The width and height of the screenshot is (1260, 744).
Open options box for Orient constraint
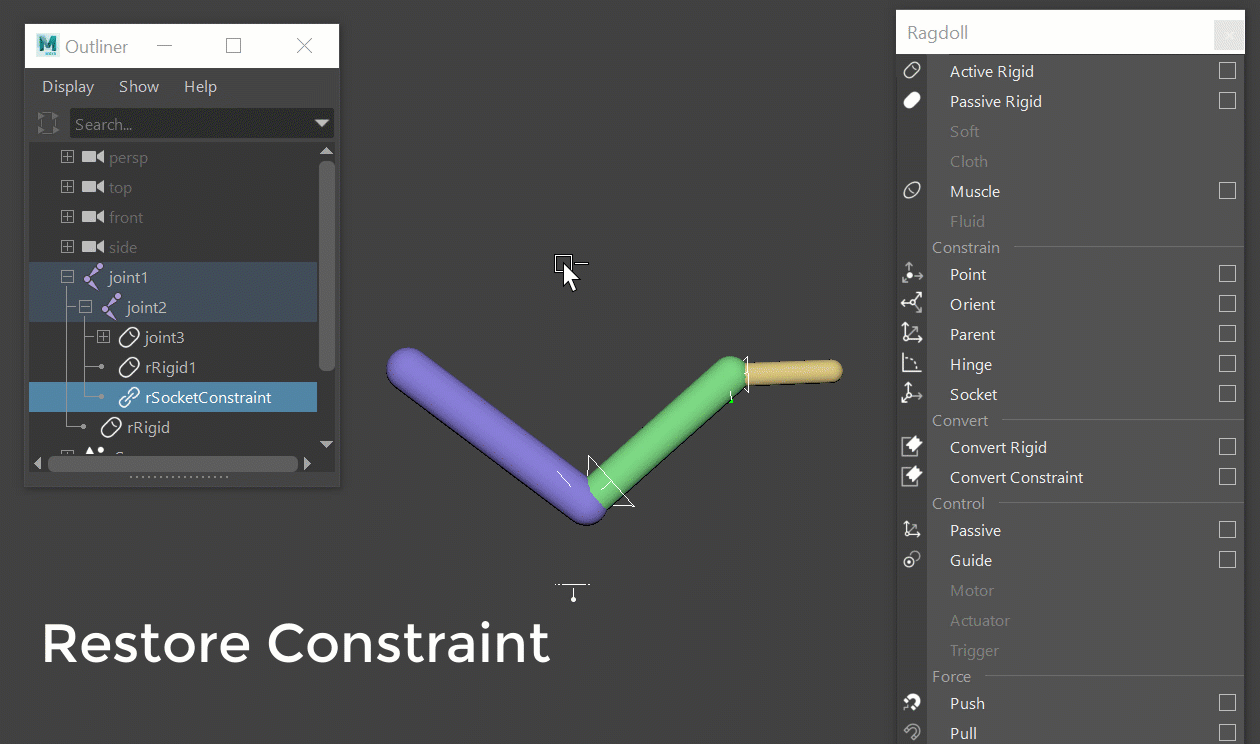point(1227,304)
